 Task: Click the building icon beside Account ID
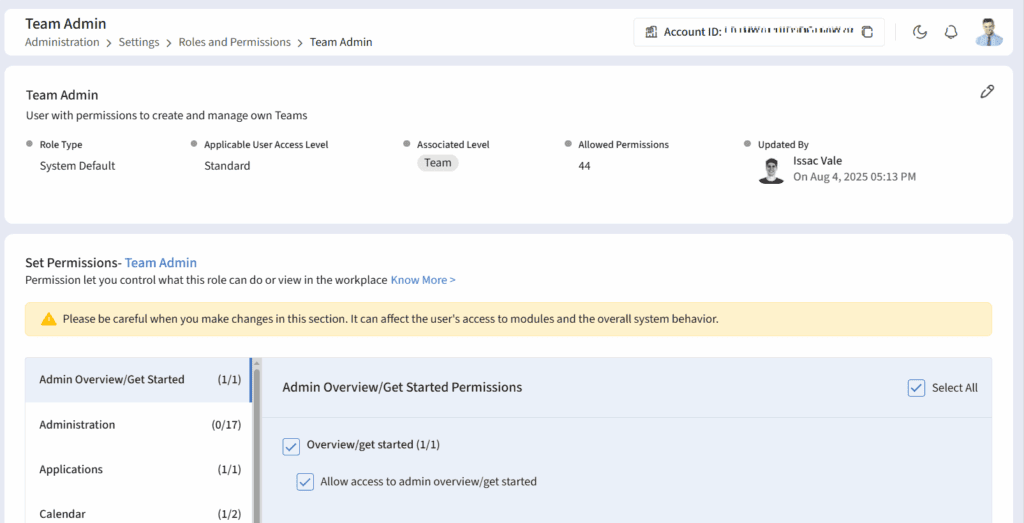(x=651, y=32)
